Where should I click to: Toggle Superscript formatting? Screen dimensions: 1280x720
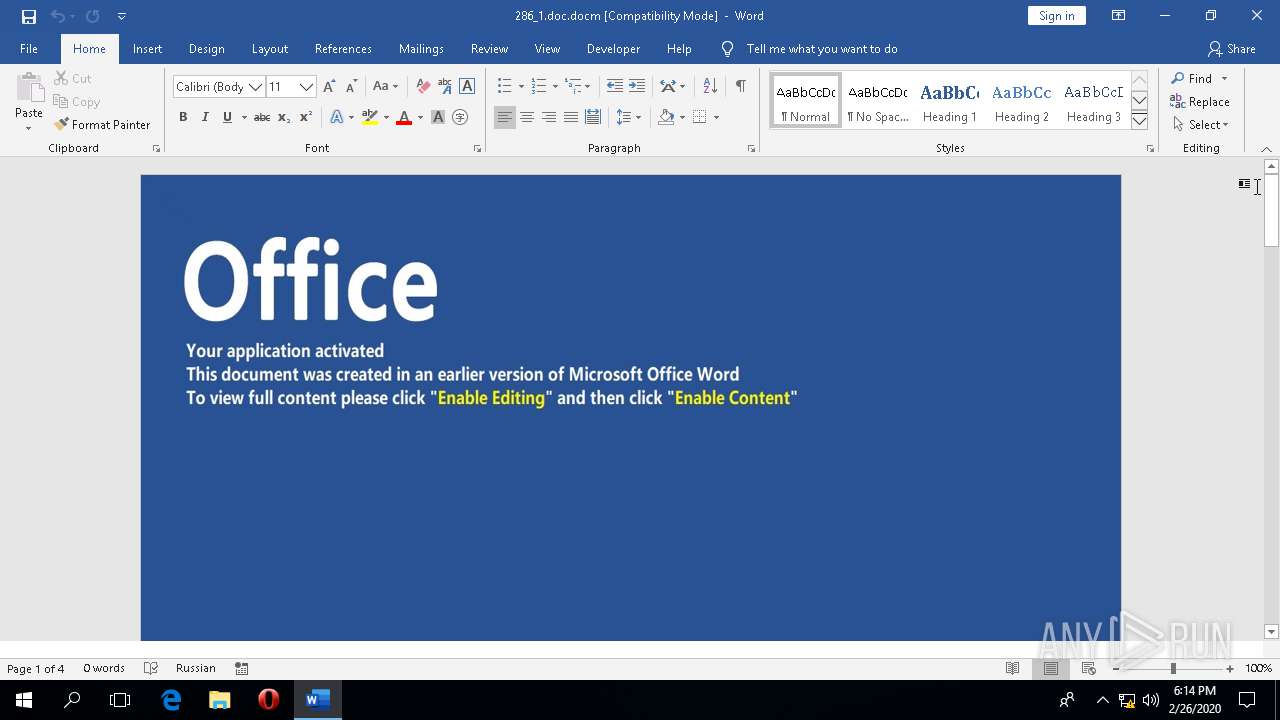[306, 117]
